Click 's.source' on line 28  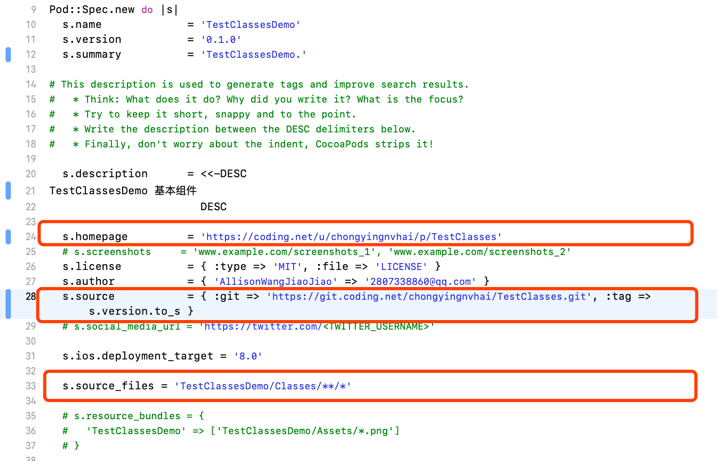click(89, 296)
